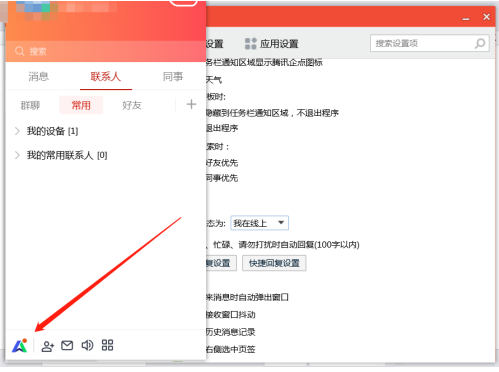Click 右侧选中页签 option text
The image size is (499, 372).
(231, 349)
